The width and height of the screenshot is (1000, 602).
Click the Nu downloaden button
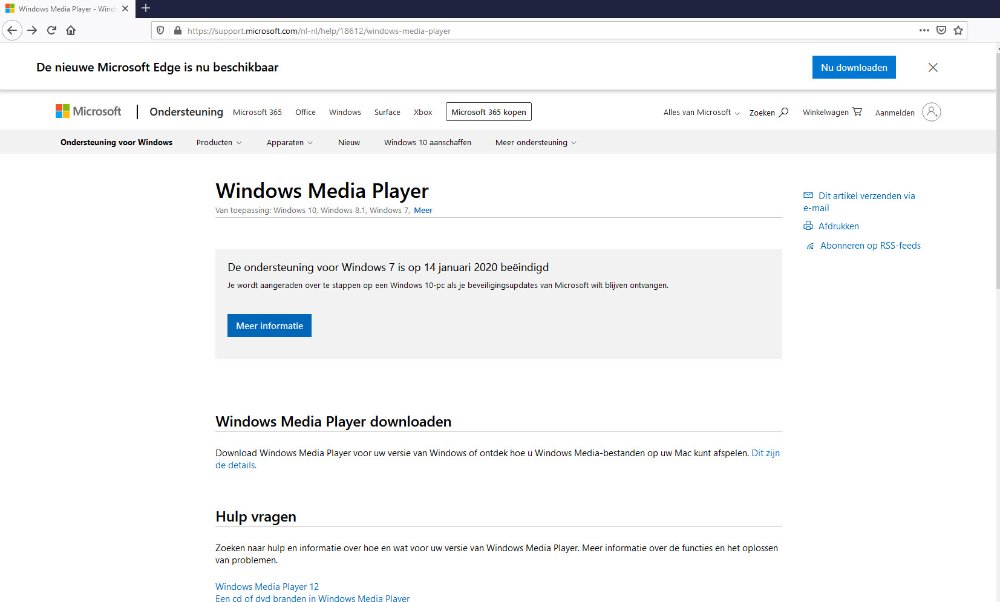854,67
